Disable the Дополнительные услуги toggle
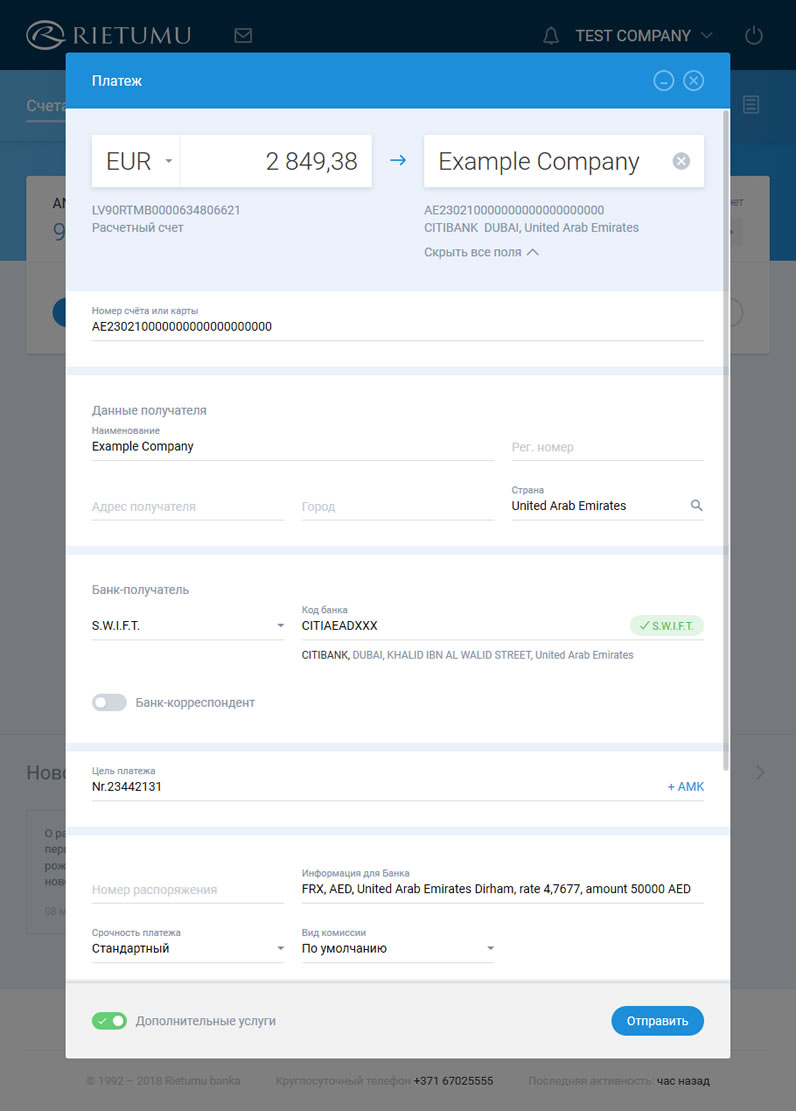The height and width of the screenshot is (1111, 796). (109, 1021)
